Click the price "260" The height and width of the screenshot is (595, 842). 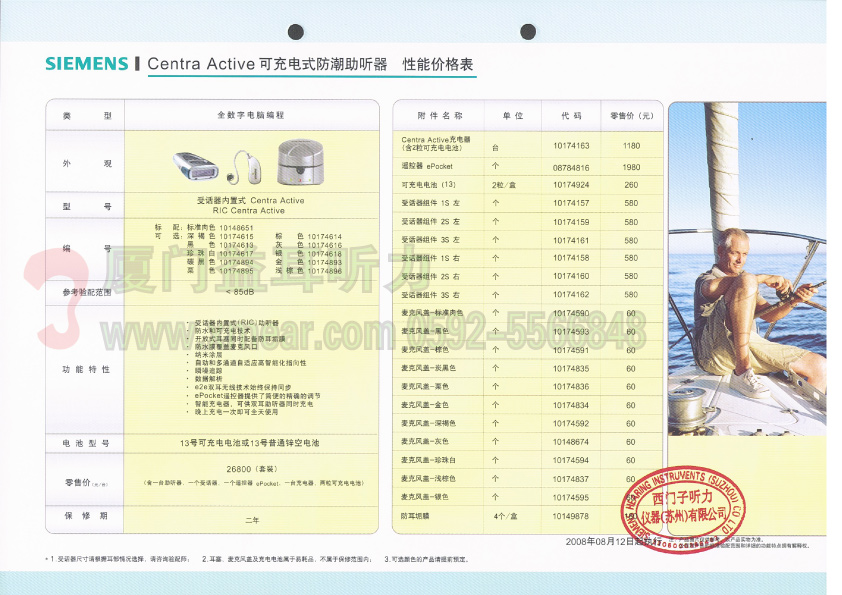tap(632, 185)
